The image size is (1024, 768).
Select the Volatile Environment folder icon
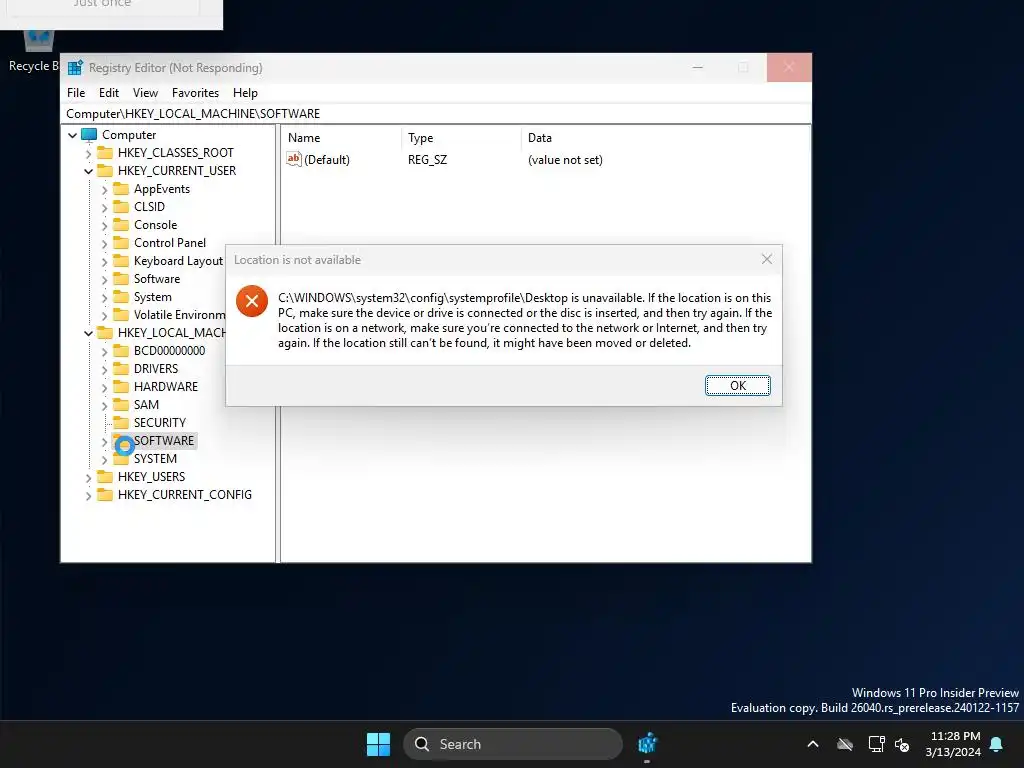pos(121,315)
